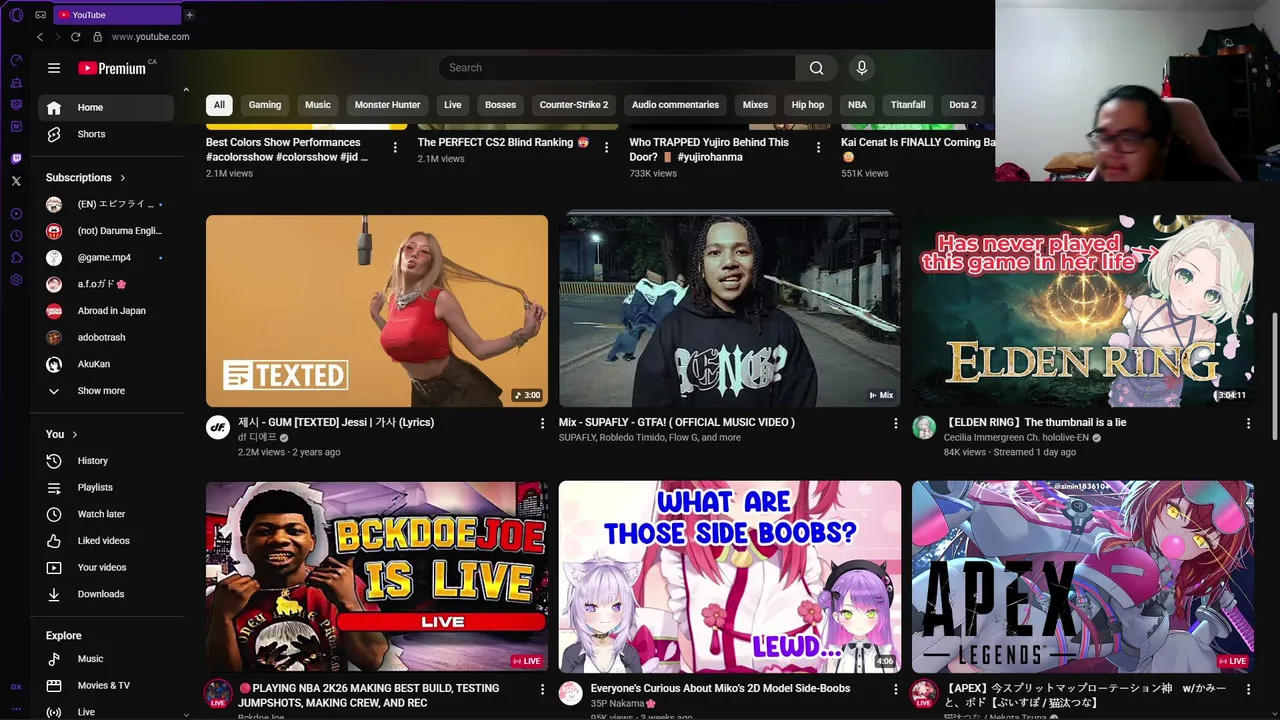The height and width of the screenshot is (720, 1280).
Task: Open X (Twitter) panel in sidebar
Action: point(16,181)
